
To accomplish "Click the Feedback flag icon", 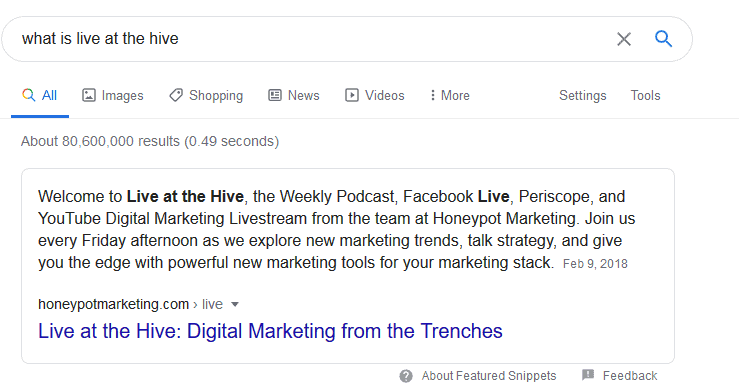I will pyautogui.click(x=588, y=375).
